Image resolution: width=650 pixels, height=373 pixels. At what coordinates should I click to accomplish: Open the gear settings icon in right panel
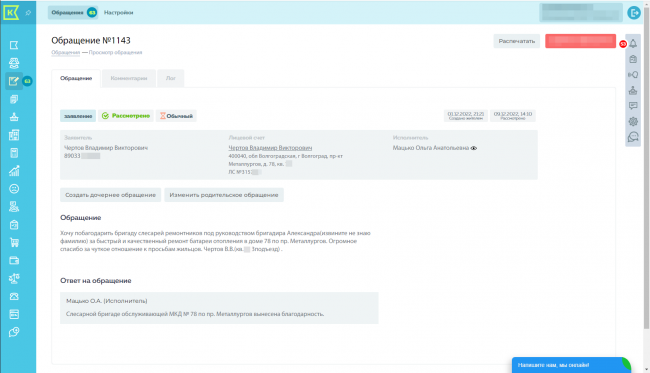(x=633, y=121)
